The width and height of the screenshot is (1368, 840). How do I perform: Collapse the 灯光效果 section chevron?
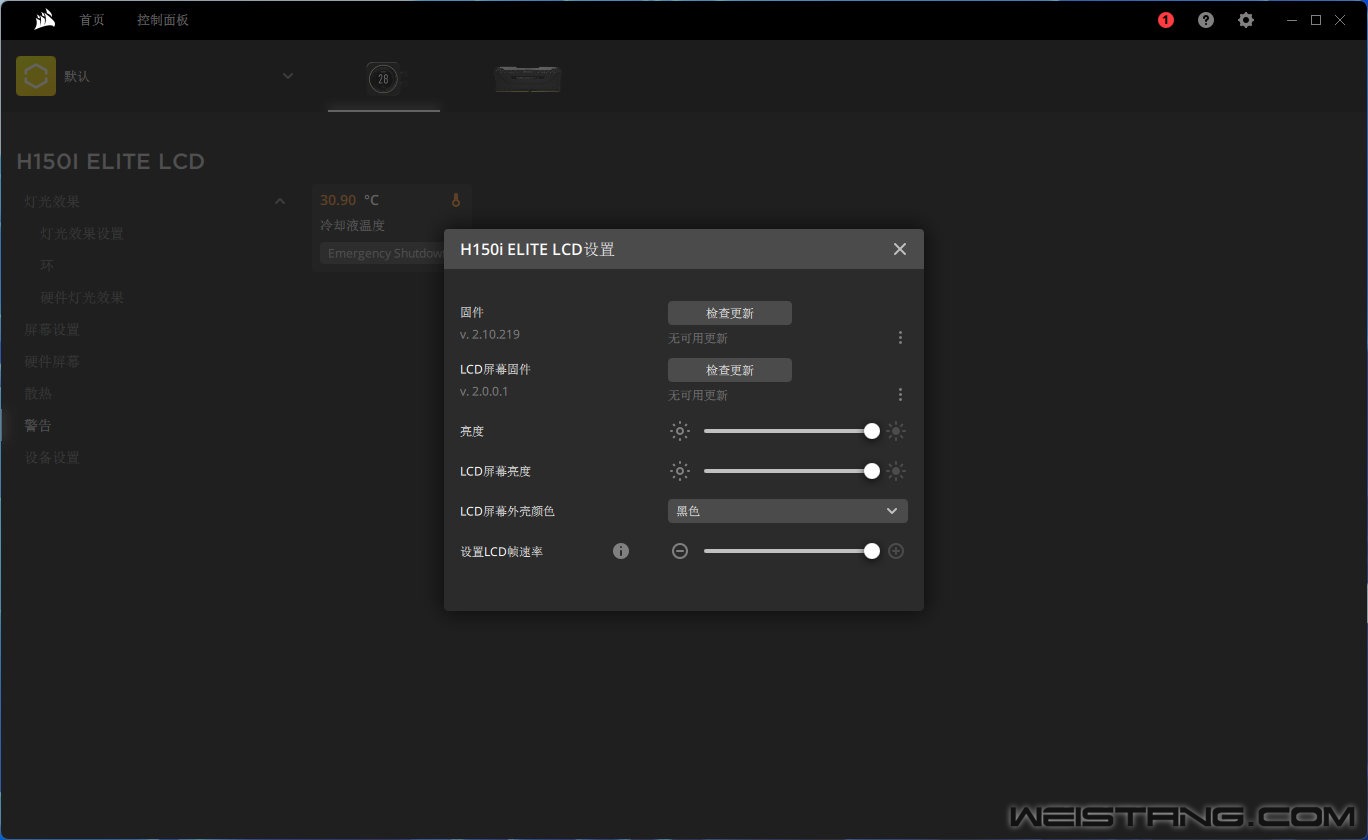click(280, 202)
